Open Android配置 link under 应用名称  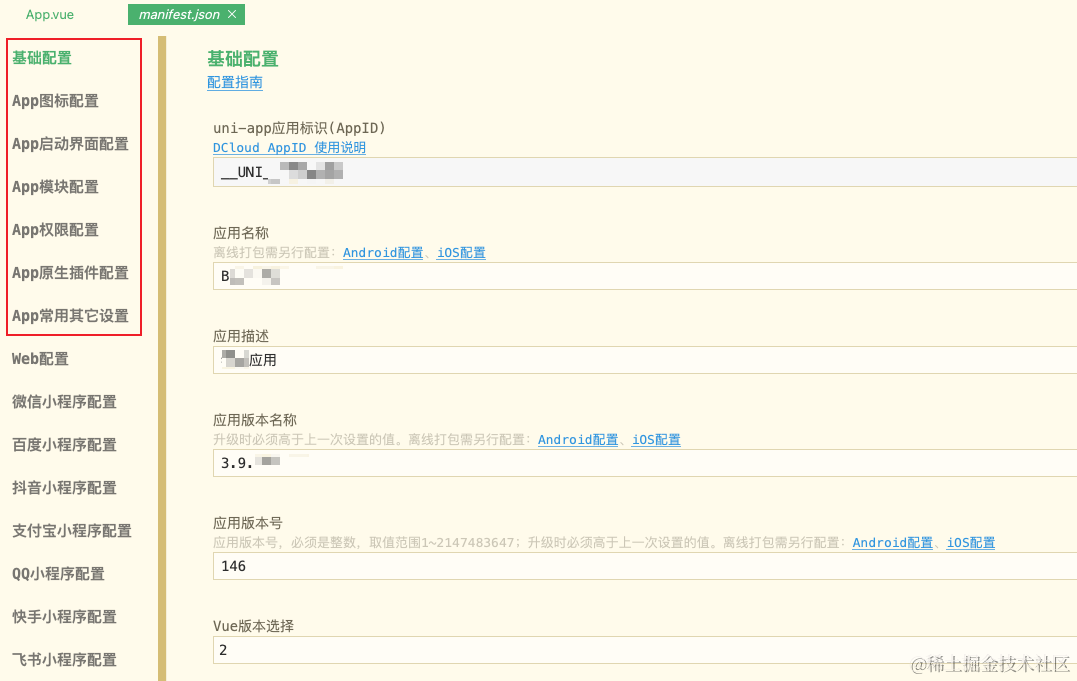[x=383, y=253]
